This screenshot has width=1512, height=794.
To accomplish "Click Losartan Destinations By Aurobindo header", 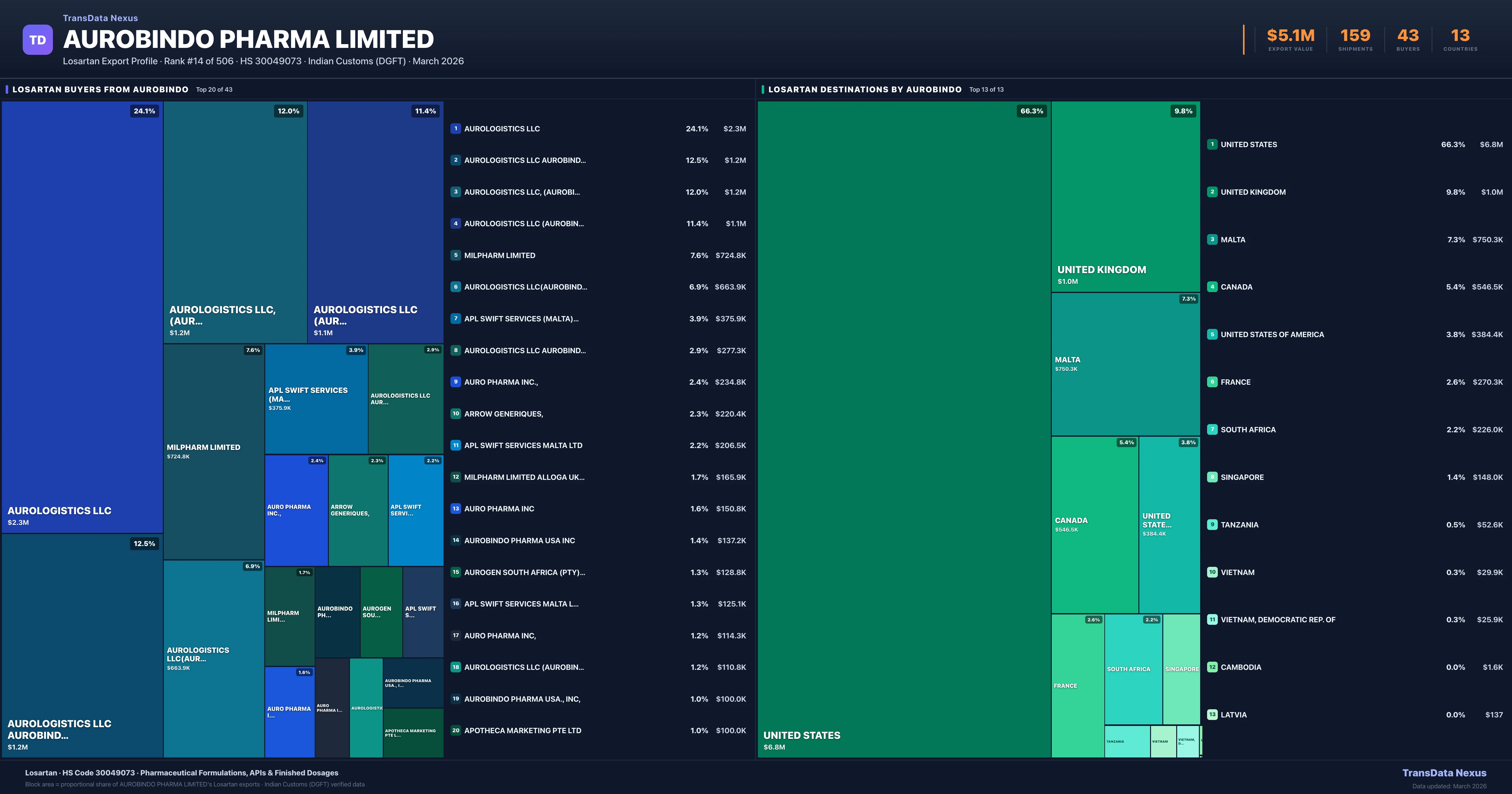I will pos(865,90).
